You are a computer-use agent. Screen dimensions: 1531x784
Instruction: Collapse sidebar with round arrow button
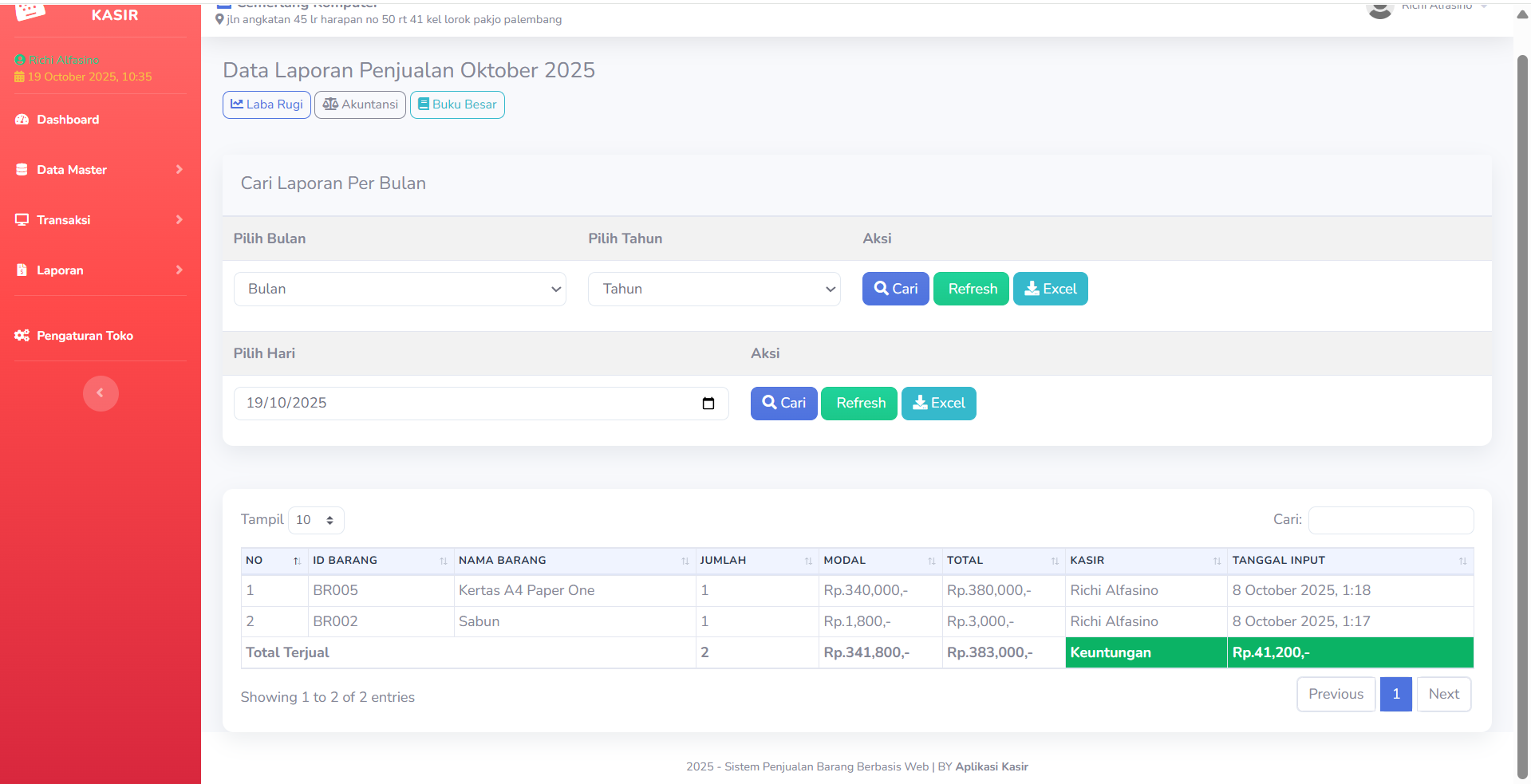(x=101, y=393)
